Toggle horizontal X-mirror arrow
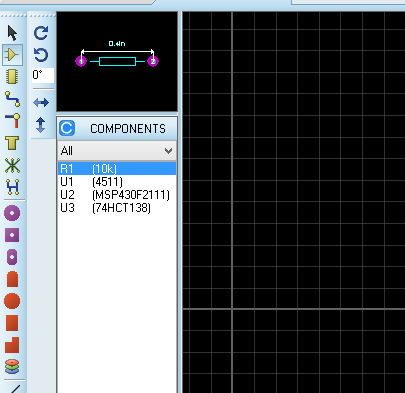Image resolution: width=405 pixels, height=393 pixels. click(41, 102)
